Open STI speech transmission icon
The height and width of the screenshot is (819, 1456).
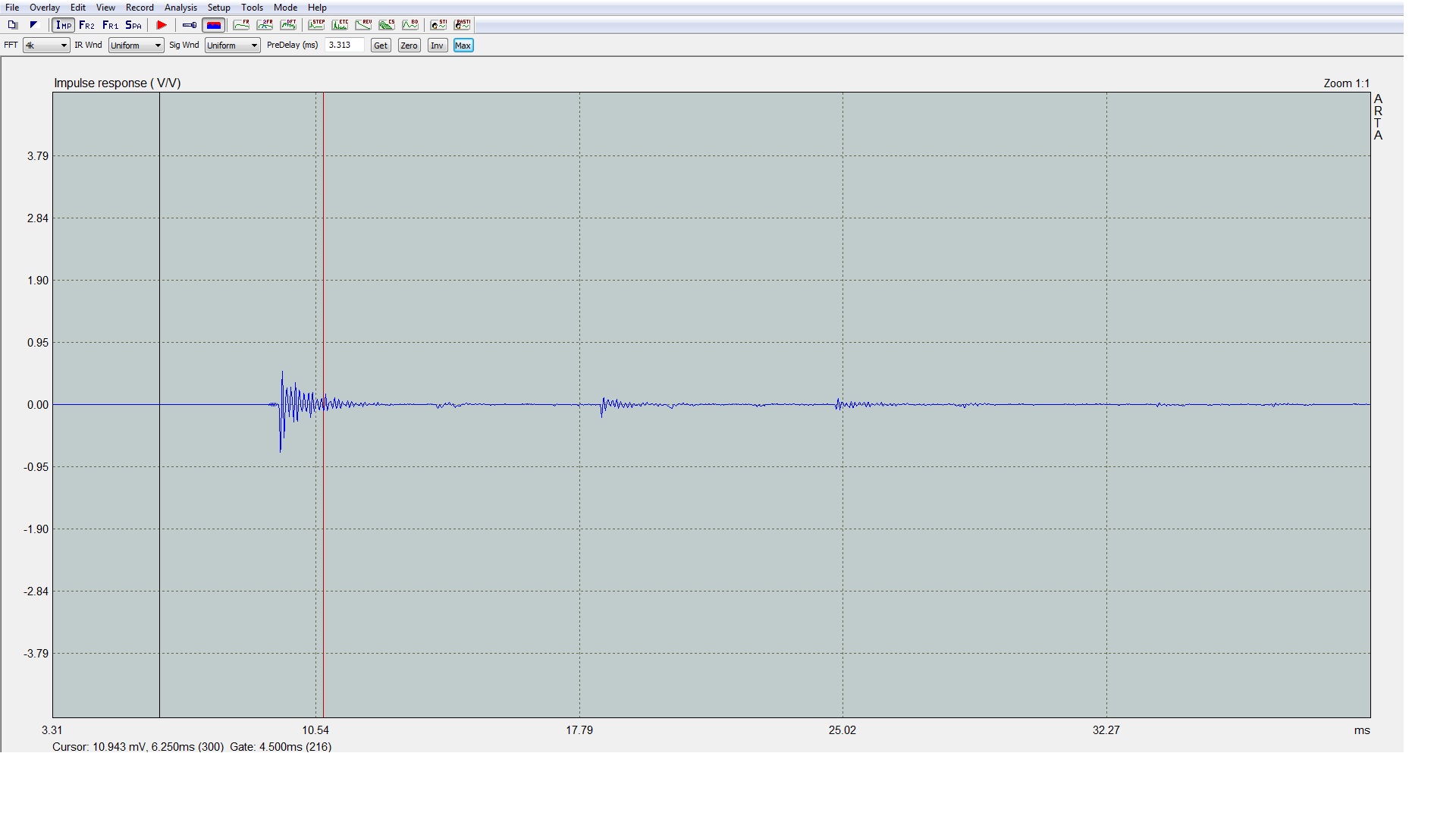(438, 25)
